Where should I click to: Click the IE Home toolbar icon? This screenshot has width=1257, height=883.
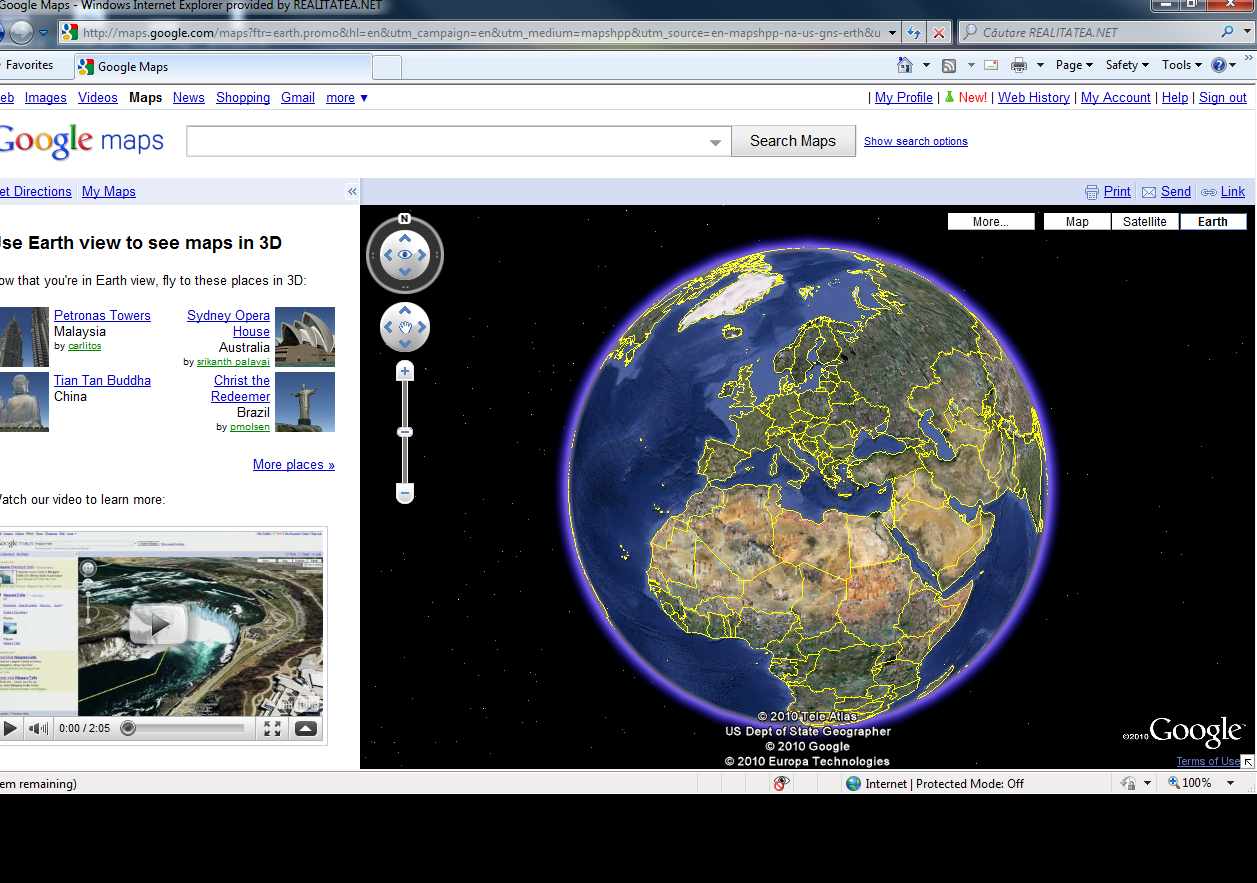[x=905, y=65]
